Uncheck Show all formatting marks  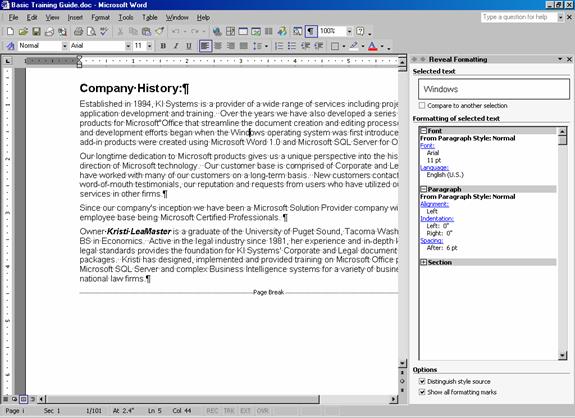point(422,392)
